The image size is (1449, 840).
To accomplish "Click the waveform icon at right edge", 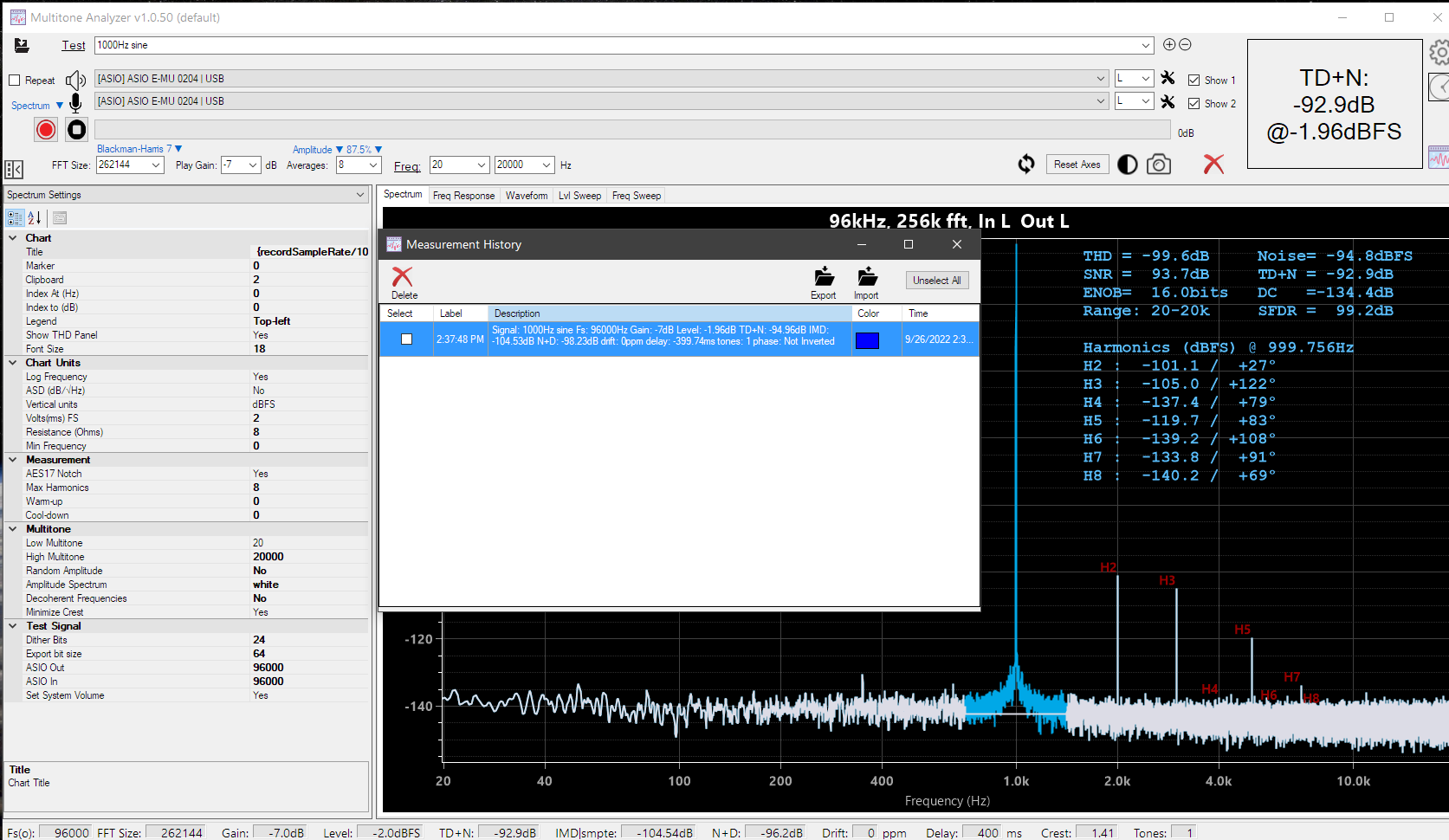I will click(x=1439, y=158).
